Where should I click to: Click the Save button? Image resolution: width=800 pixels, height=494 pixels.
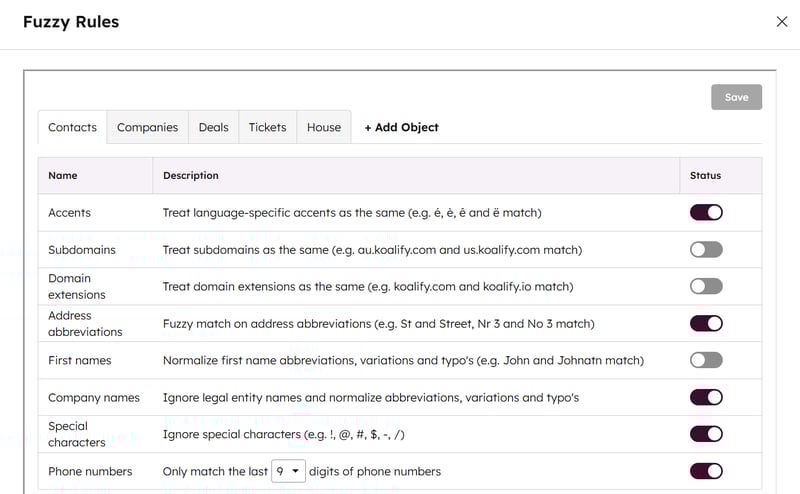click(x=736, y=97)
